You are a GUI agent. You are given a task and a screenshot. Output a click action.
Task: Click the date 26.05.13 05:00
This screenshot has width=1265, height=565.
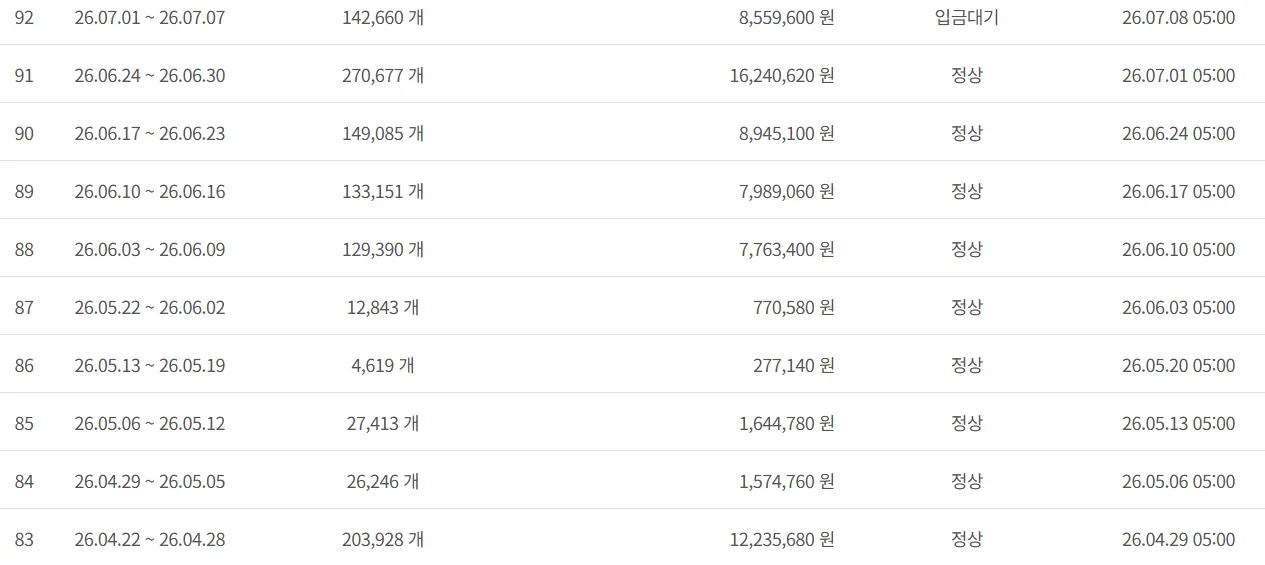(x=1178, y=423)
